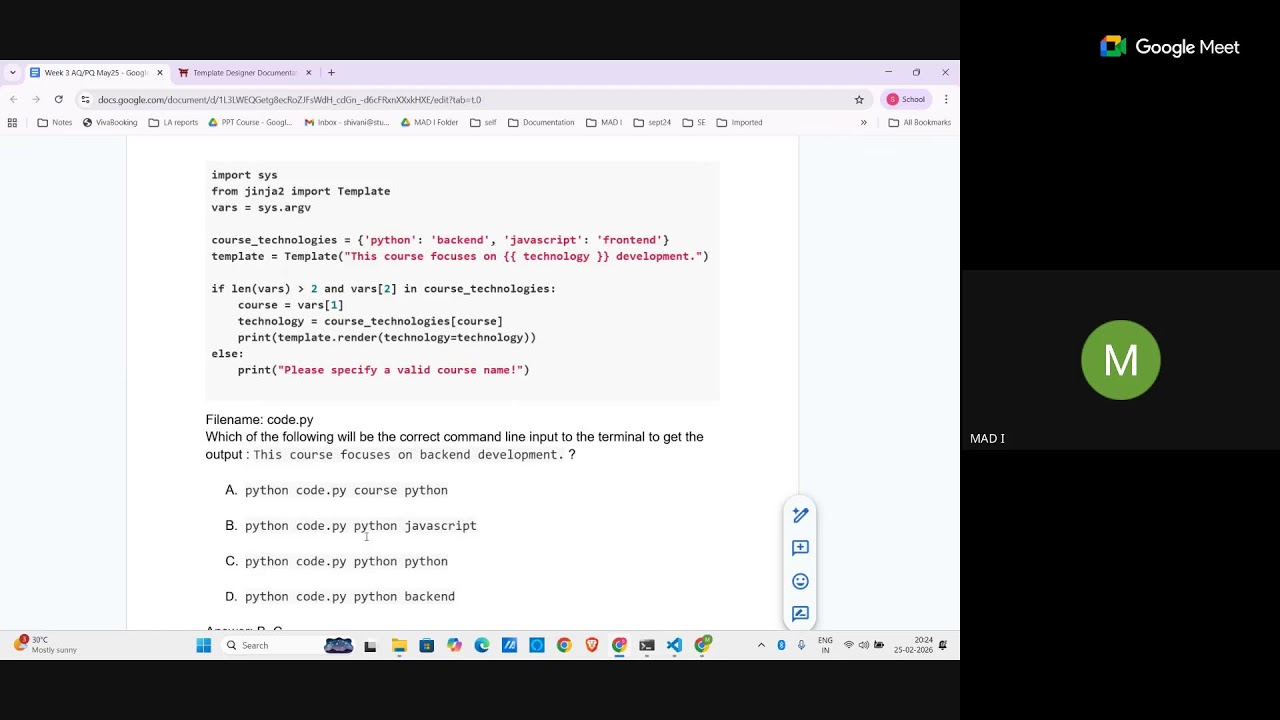The width and height of the screenshot is (1280, 720).
Task: Open Visual Studio Code from the taskbar
Action: pyautogui.click(x=674, y=645)
